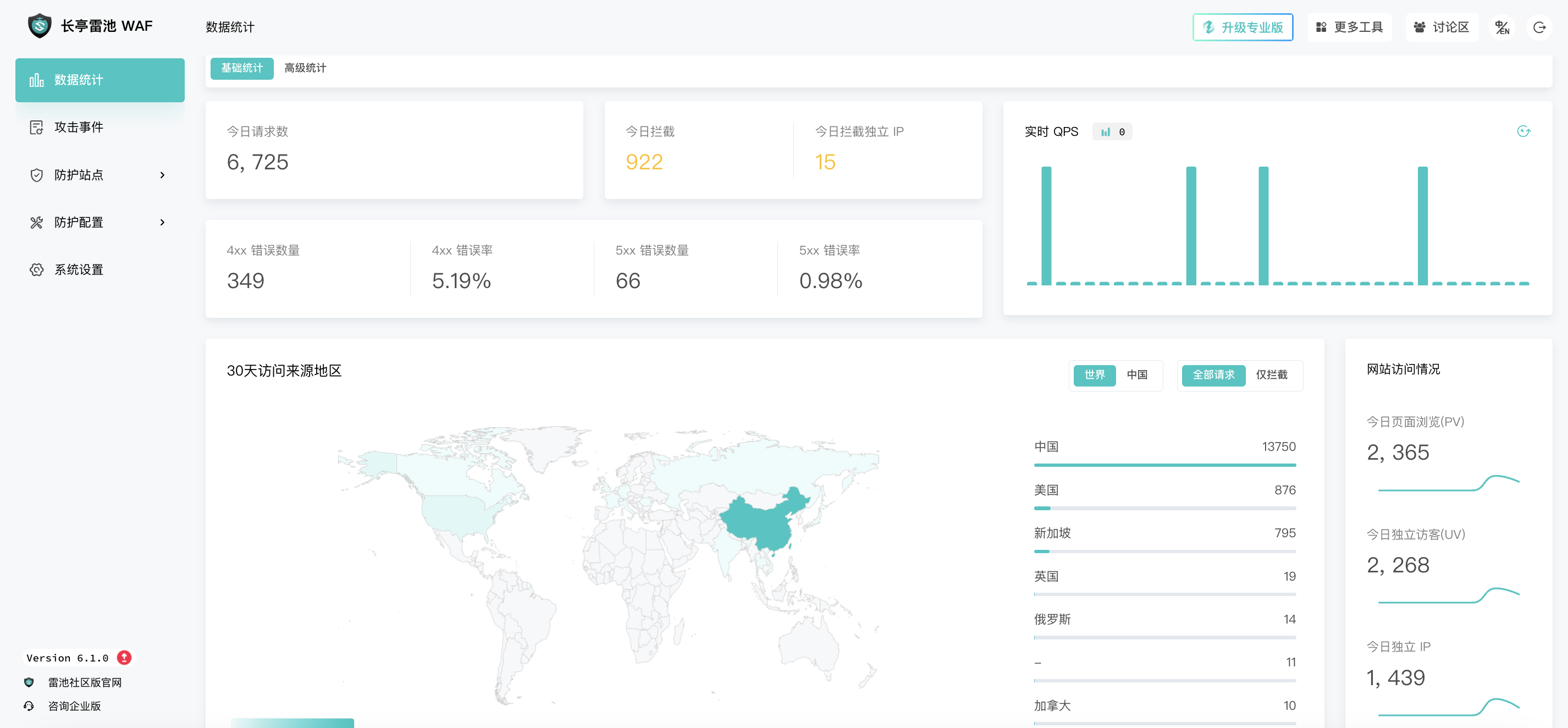
Task: Click the 今日请求数 value 6,725
Action: tap(257, 162)
